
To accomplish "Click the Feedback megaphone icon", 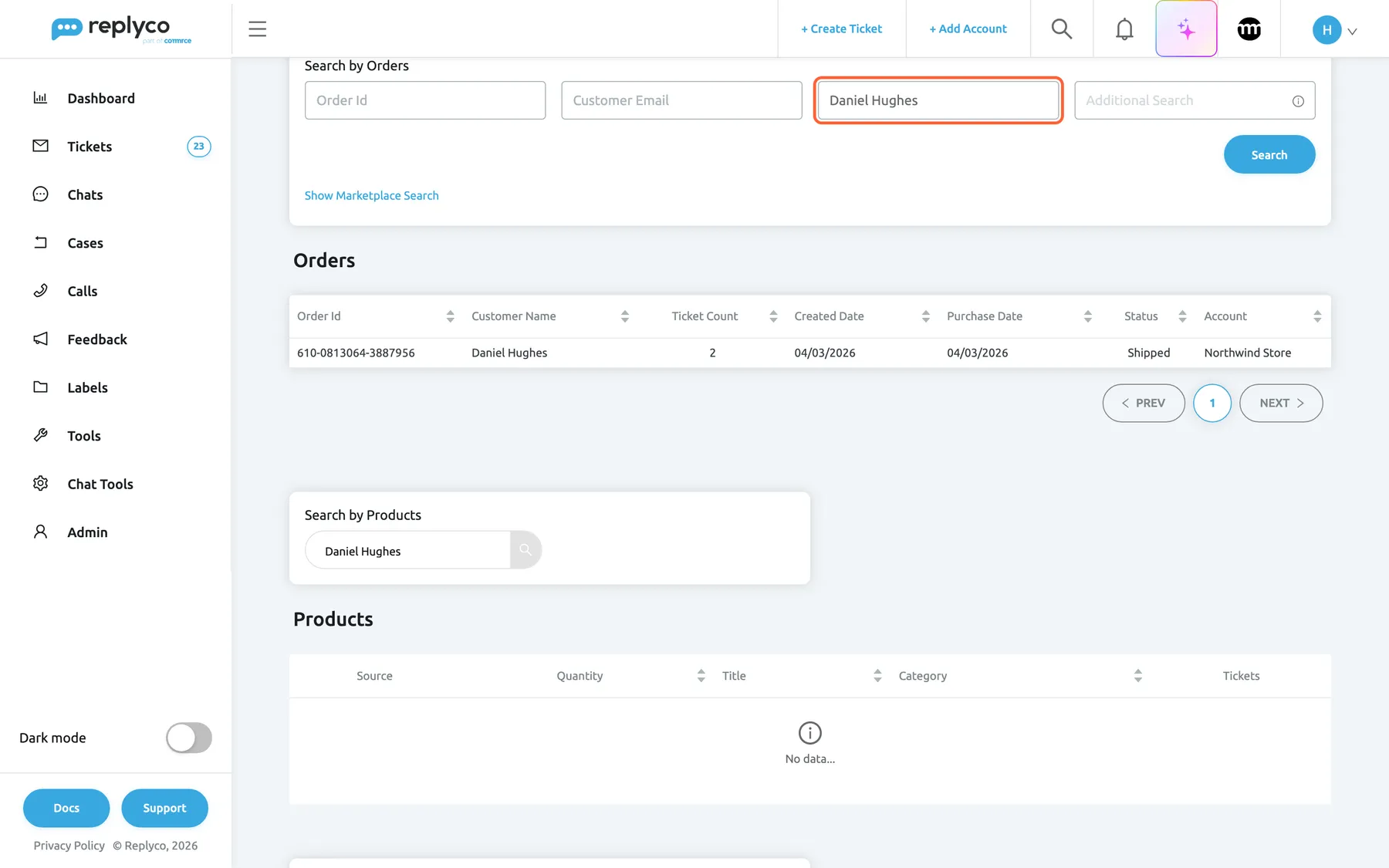I will pyautogui.click(x=41, y=339).
